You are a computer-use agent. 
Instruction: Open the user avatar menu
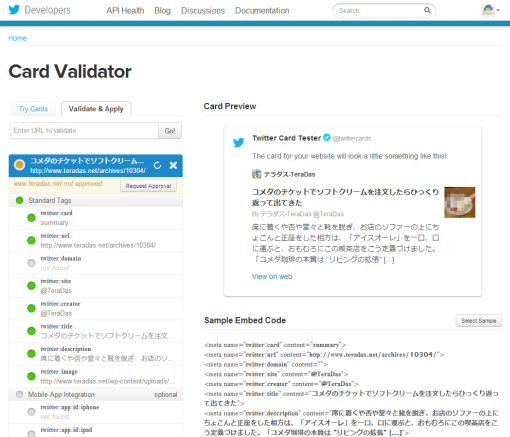[490, 10]
